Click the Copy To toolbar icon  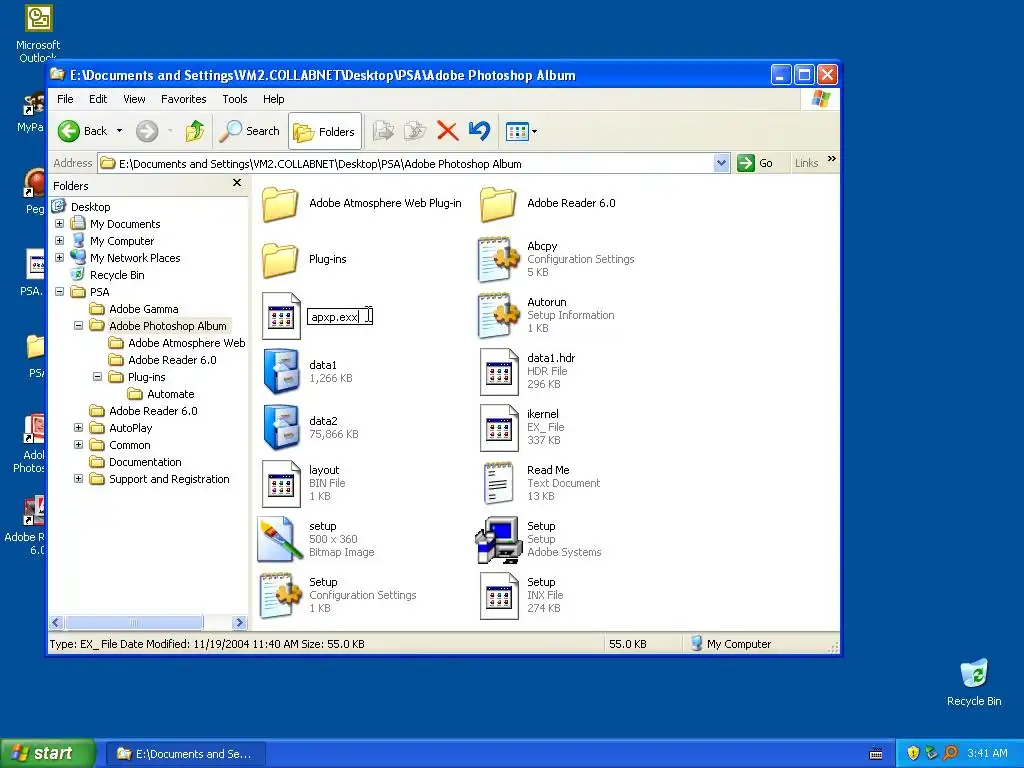click(x=415, y=131)
